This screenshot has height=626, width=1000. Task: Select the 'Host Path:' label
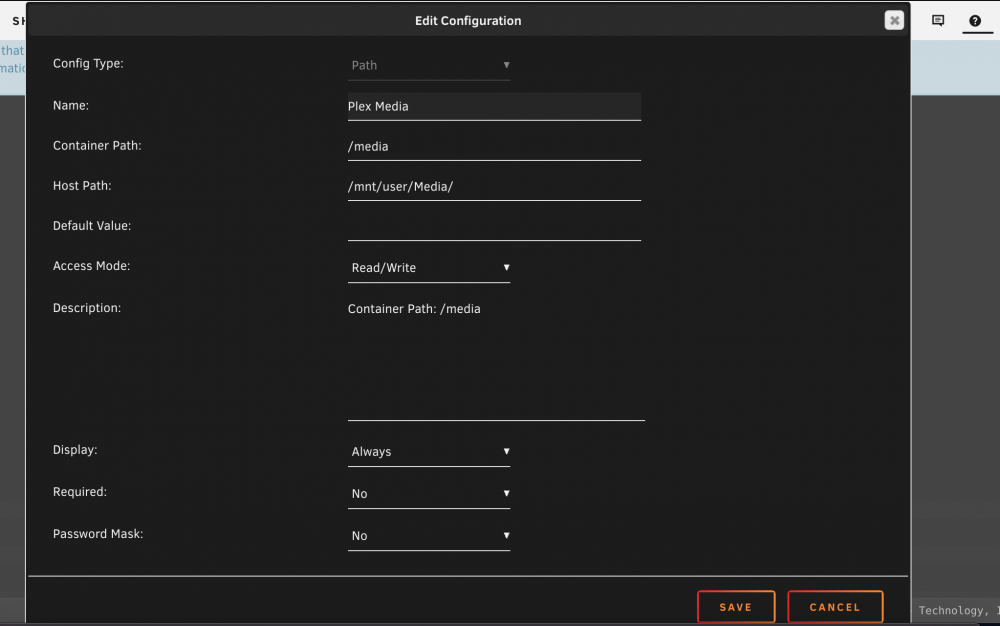pyautogui.click(x=82, y=186)
